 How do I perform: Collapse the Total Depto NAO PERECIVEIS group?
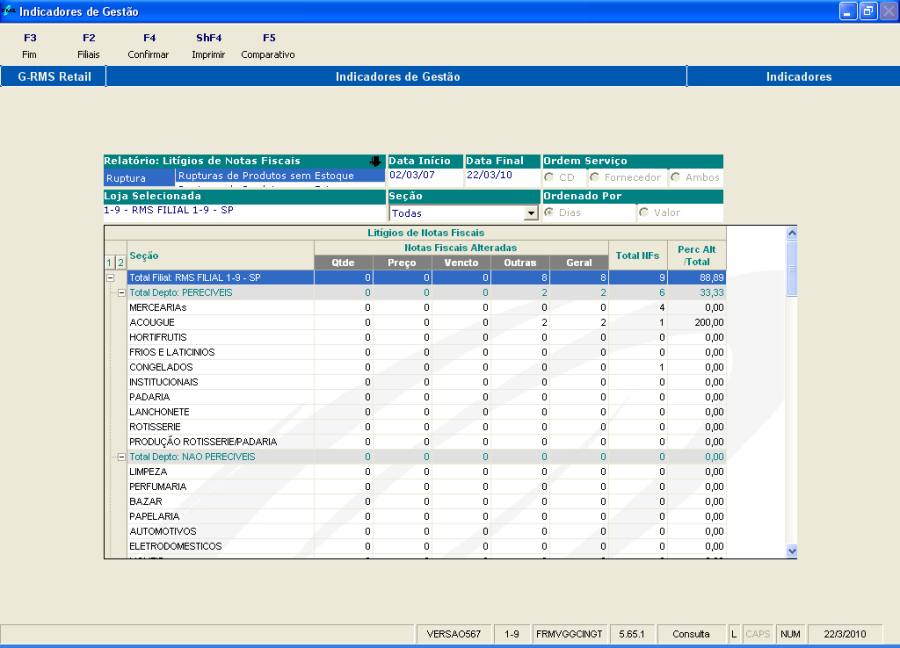click(121, 457)
